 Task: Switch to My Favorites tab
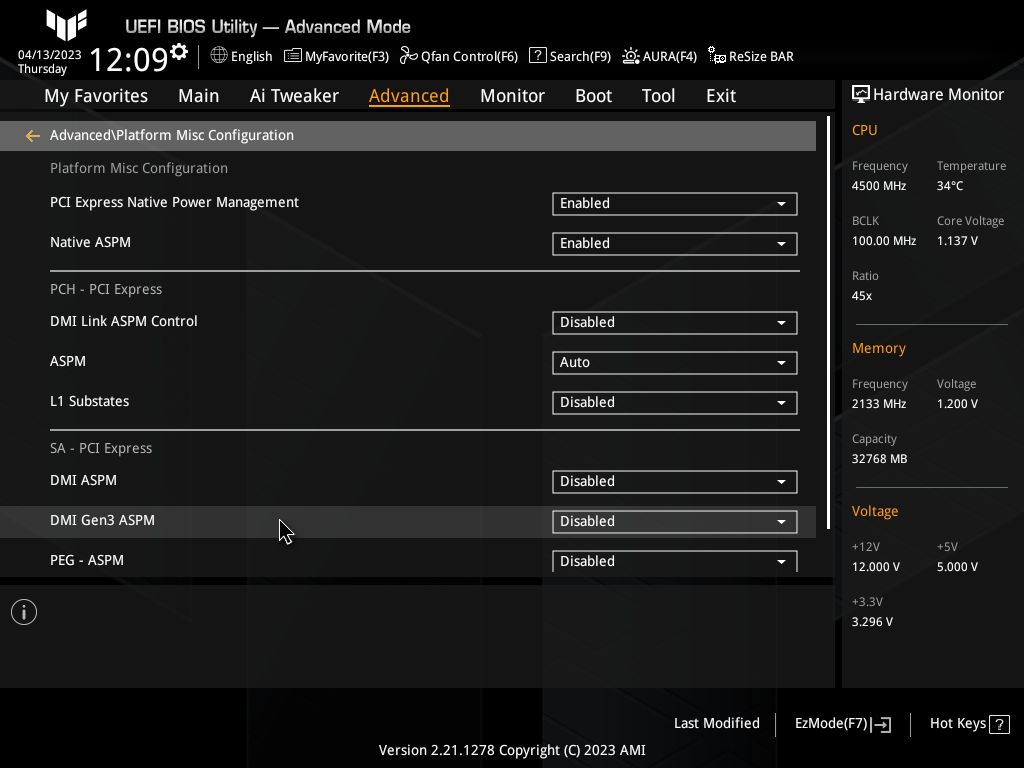coord(96,96)
